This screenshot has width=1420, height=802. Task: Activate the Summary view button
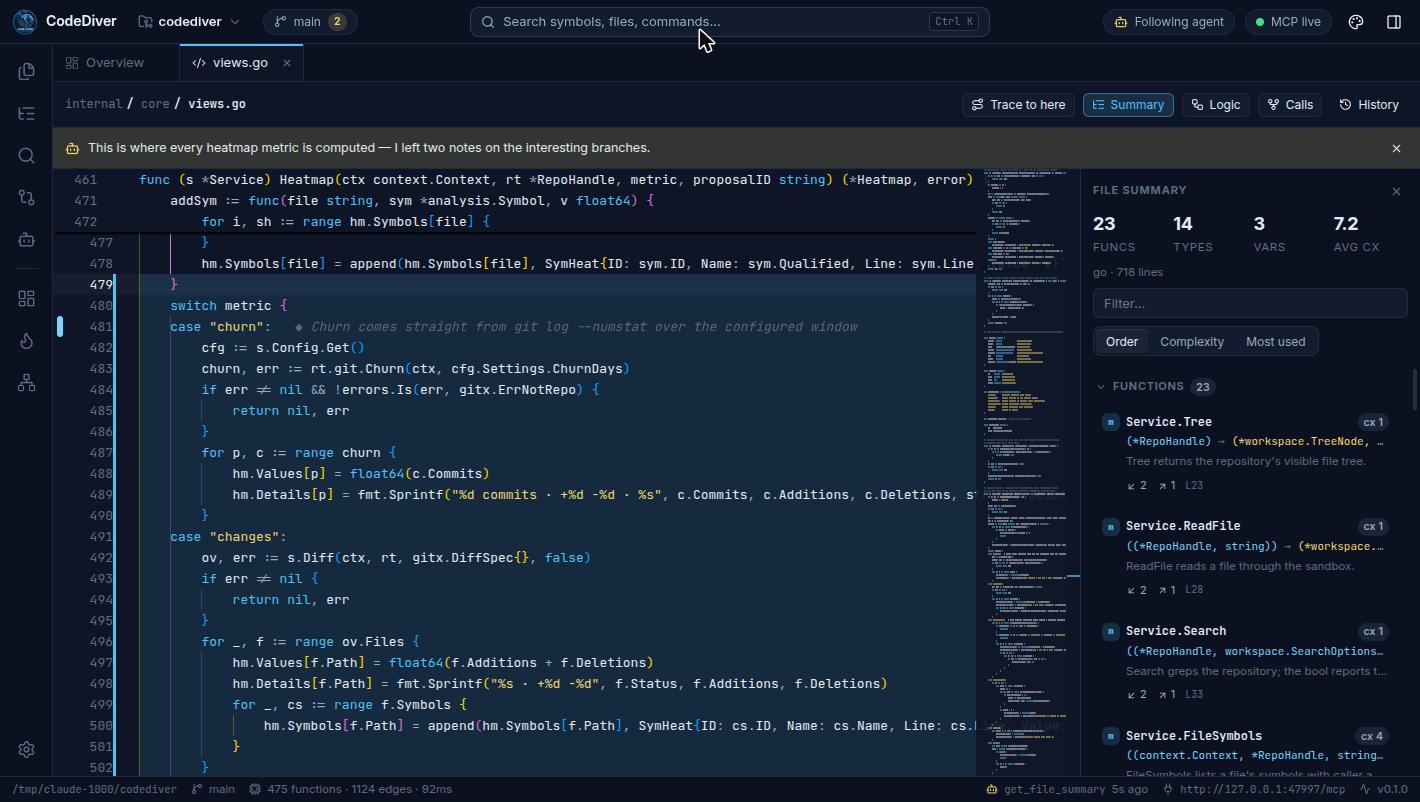tap(1128, 104)
